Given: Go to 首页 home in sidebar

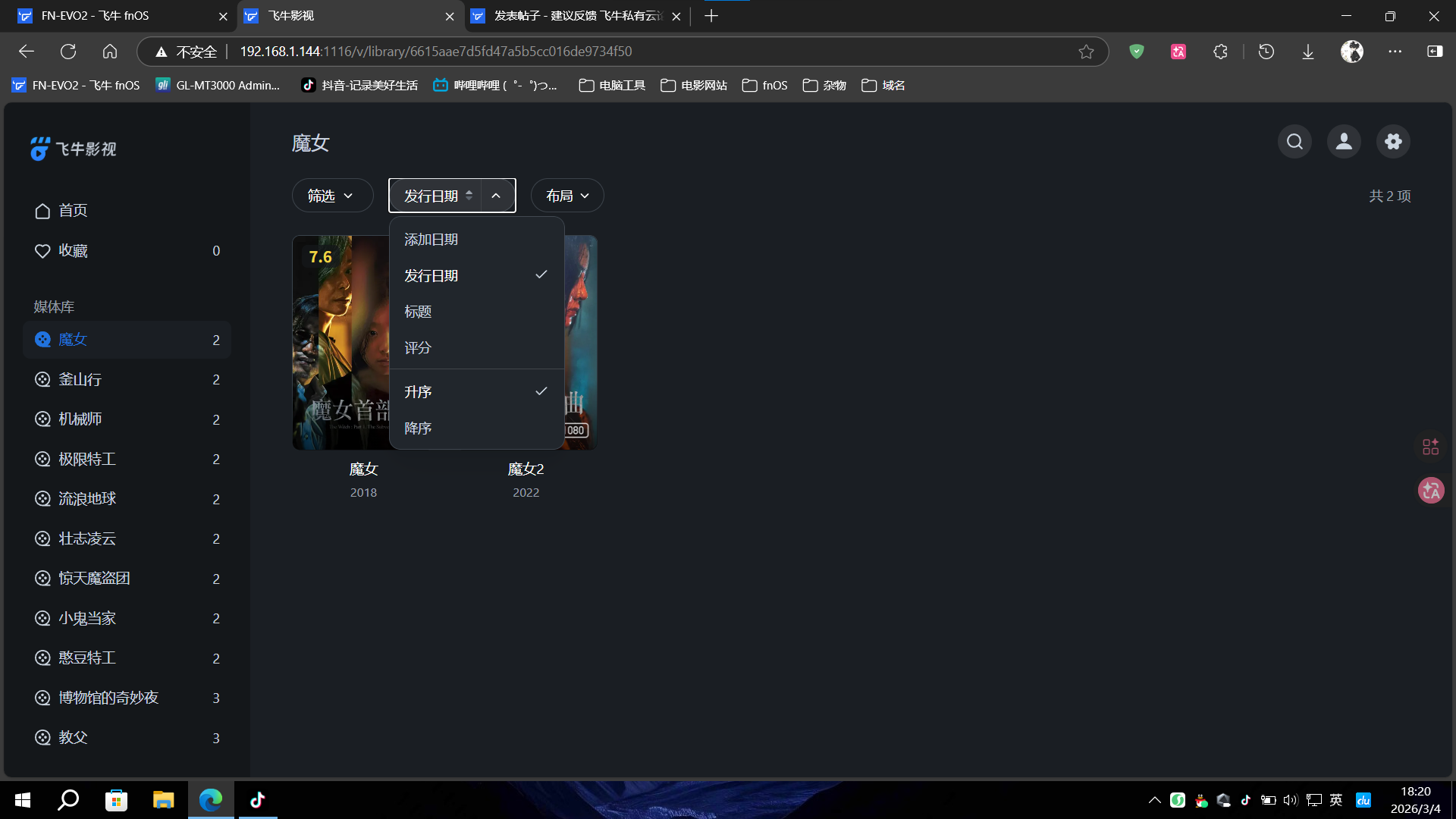Looking at the screenshot, I should pos(73,210).
